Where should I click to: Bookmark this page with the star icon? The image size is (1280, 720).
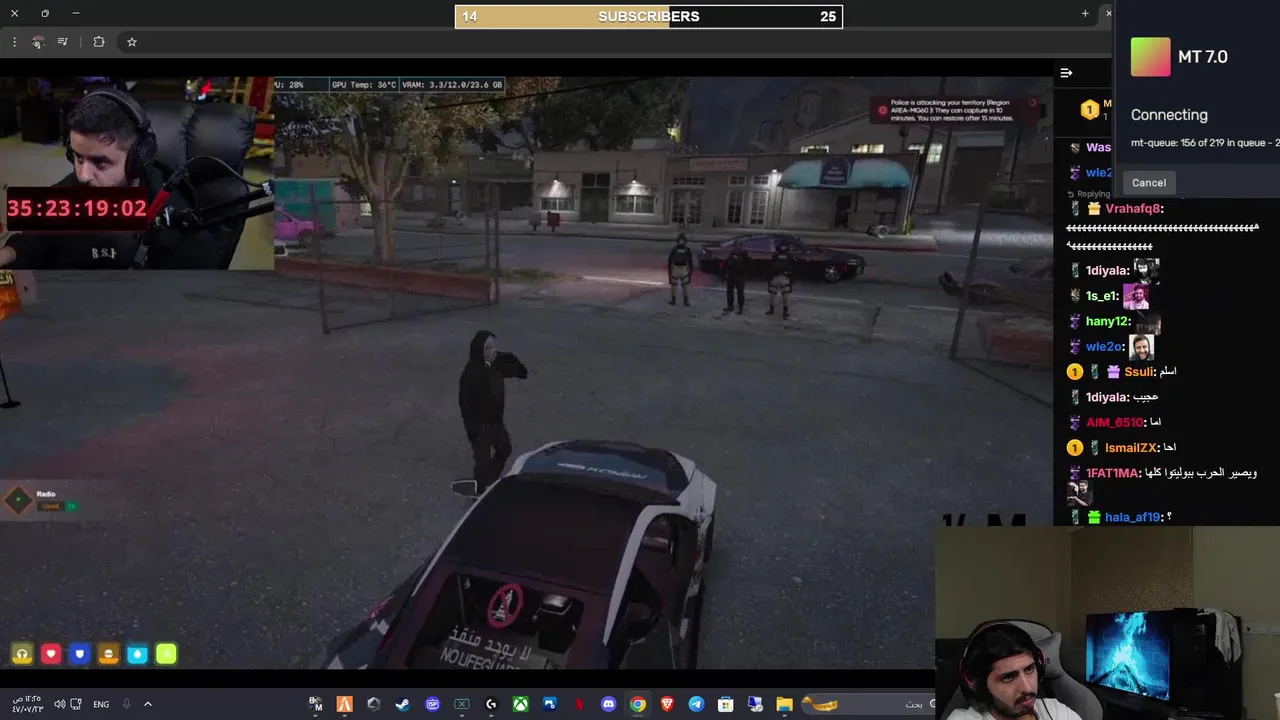[131, 42]
